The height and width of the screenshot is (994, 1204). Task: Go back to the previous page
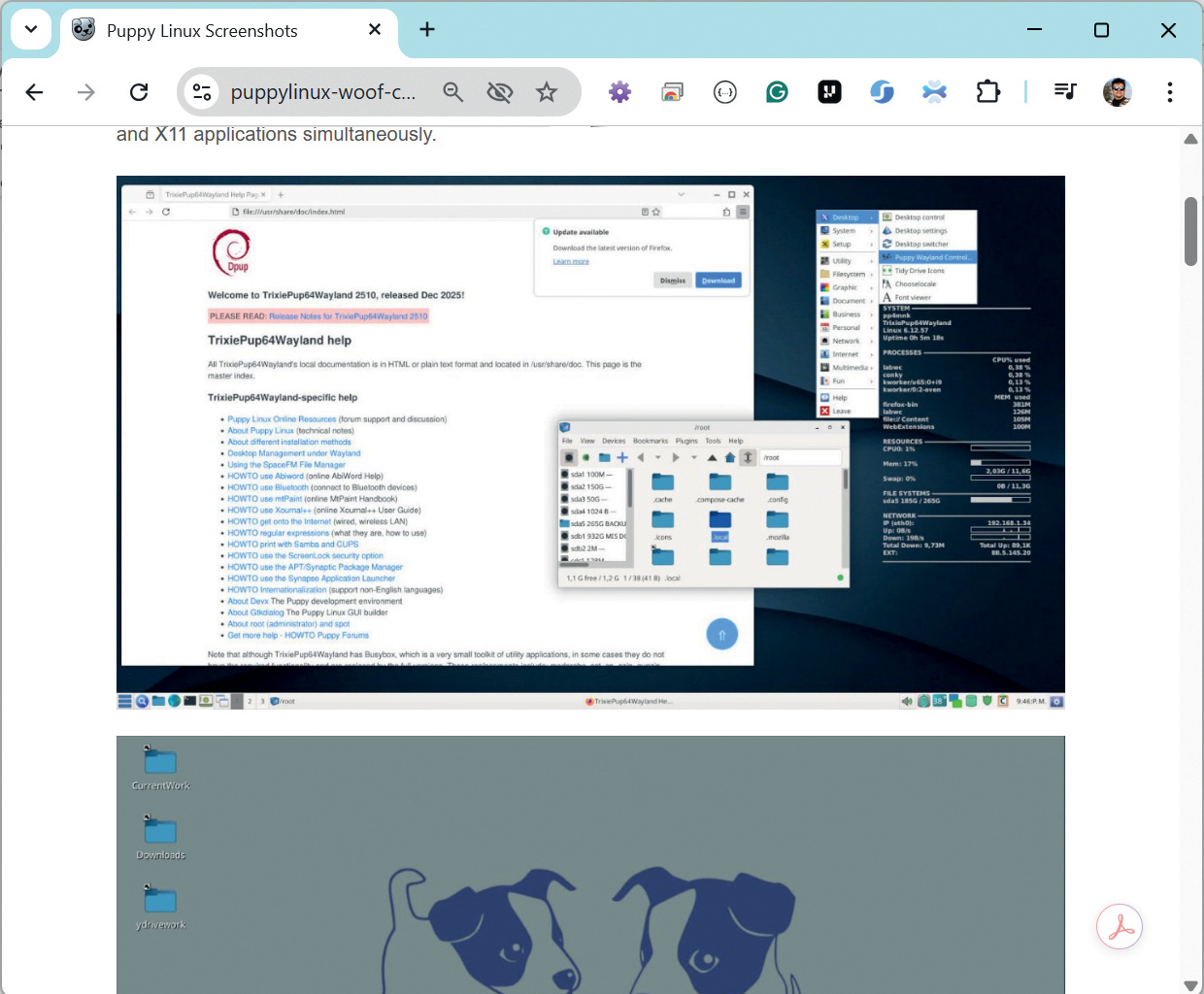35,92
